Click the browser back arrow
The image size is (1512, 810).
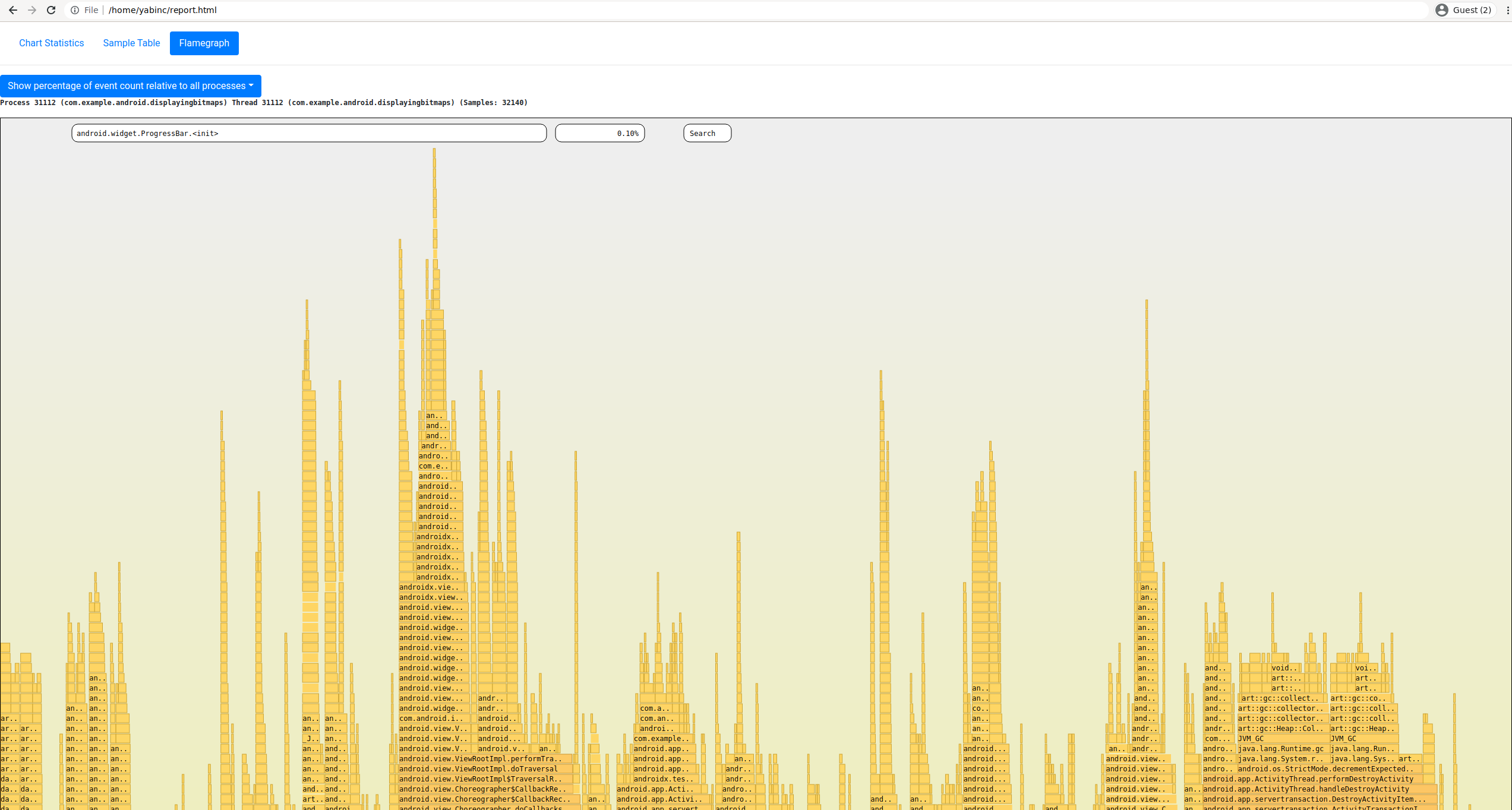(x=13, y=10)
